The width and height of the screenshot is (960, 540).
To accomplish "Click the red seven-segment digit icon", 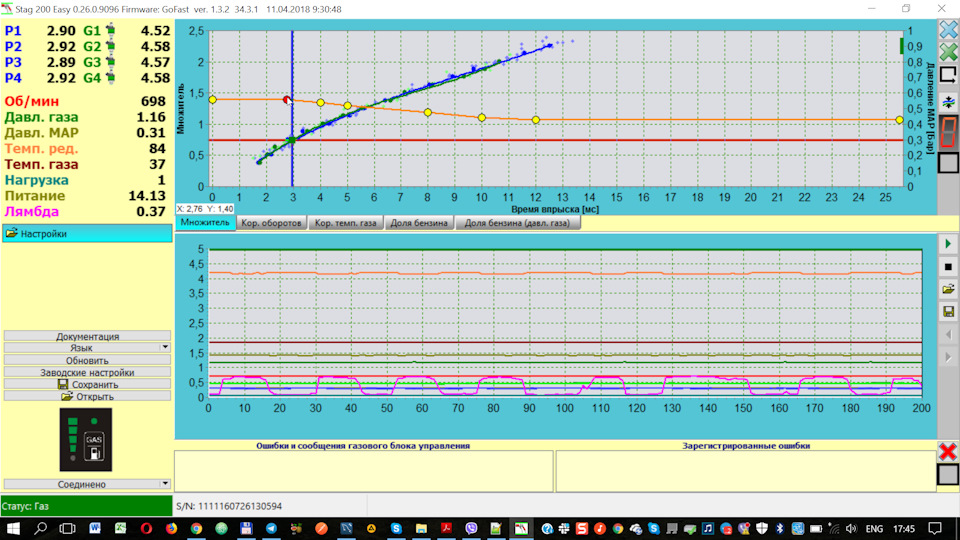I will [x=948, y=131].
